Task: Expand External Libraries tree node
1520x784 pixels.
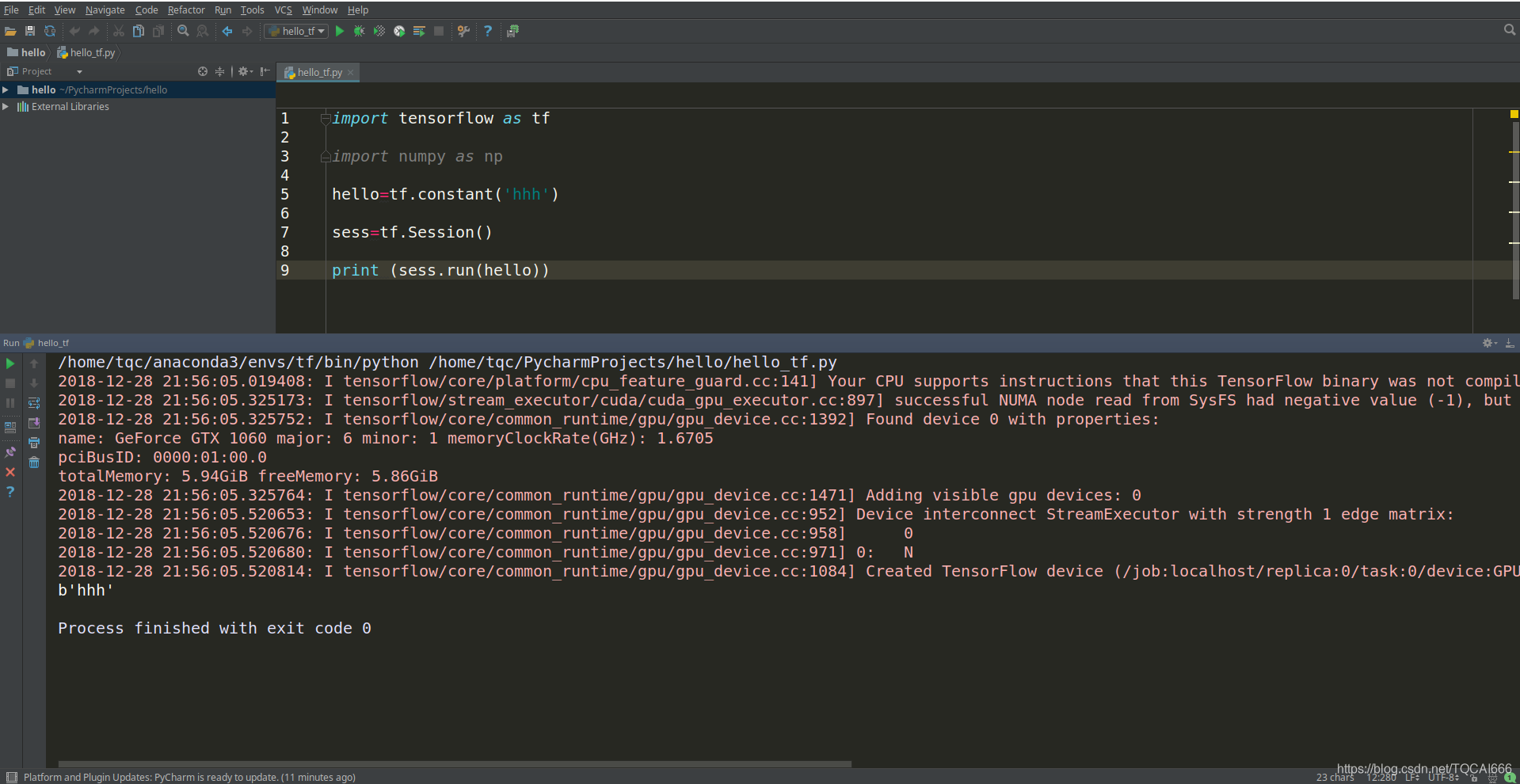Action: (6, 106)
